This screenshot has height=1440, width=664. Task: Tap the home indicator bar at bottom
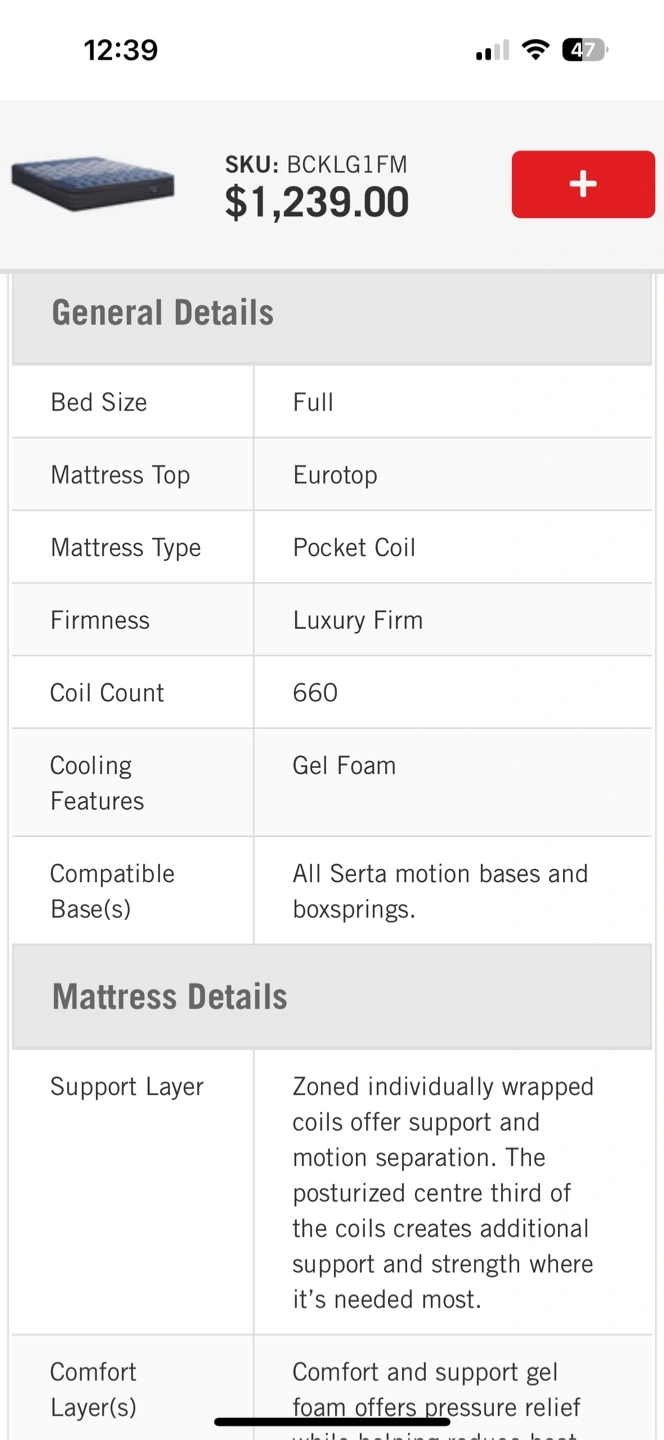(332, 1421)
